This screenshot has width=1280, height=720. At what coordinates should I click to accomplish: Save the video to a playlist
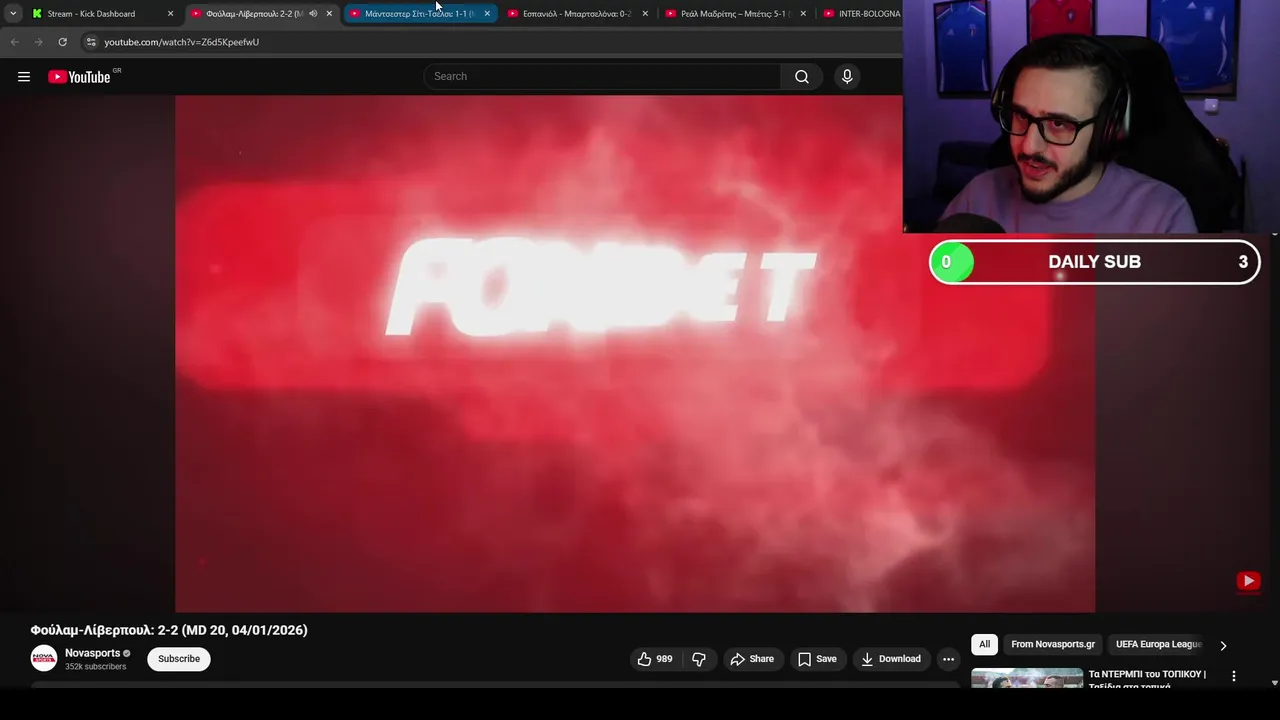click(817, 659)
